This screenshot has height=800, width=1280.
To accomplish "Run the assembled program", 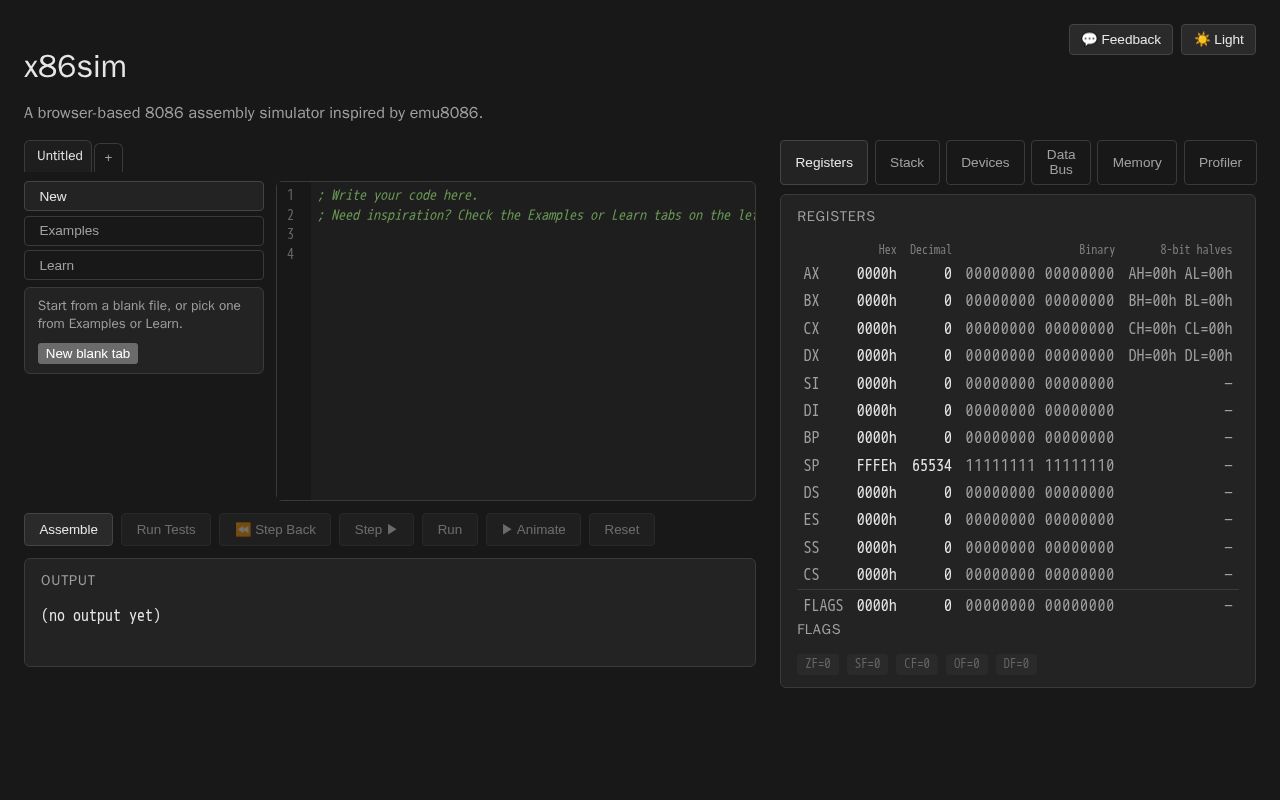I will click(450, 530).
